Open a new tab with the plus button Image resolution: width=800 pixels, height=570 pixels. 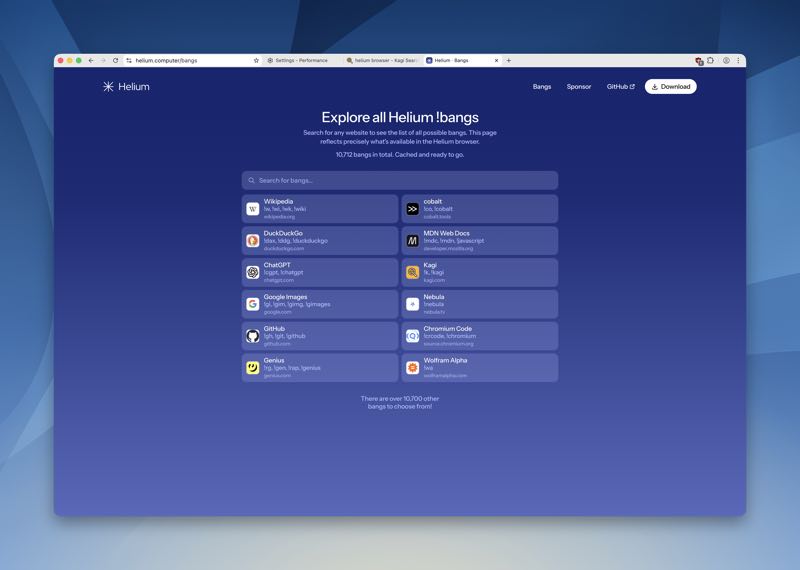[x=509, y=60]
